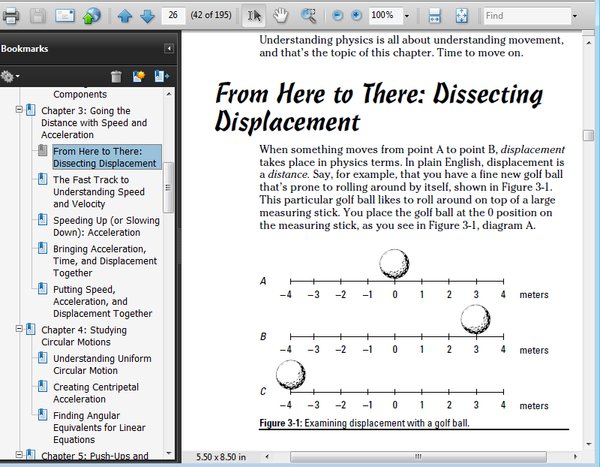The height and width of the screenshot is (467, 600).
Task: Click bookmark icon beside Speeding Up entry
Action: point(43,220)
